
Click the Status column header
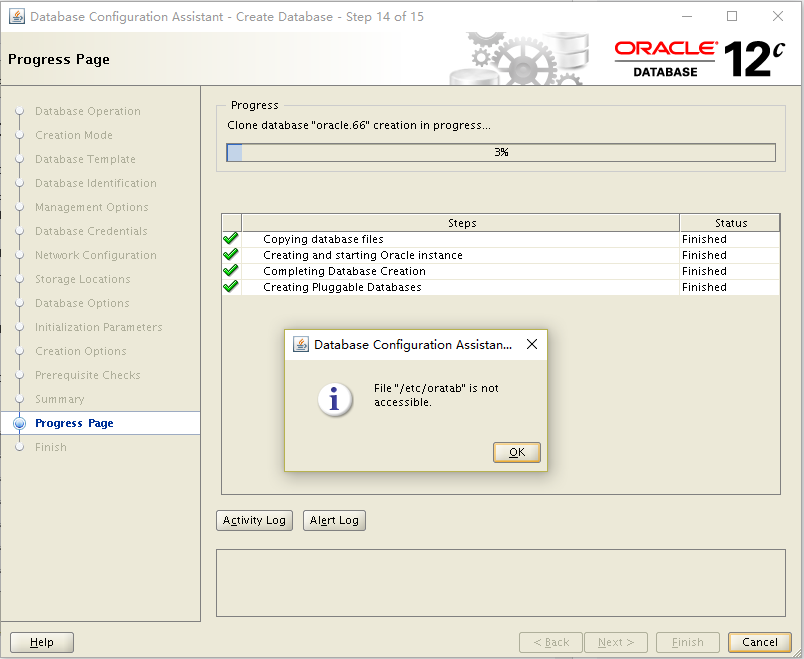pyautogui.click(x=730, y=223)
